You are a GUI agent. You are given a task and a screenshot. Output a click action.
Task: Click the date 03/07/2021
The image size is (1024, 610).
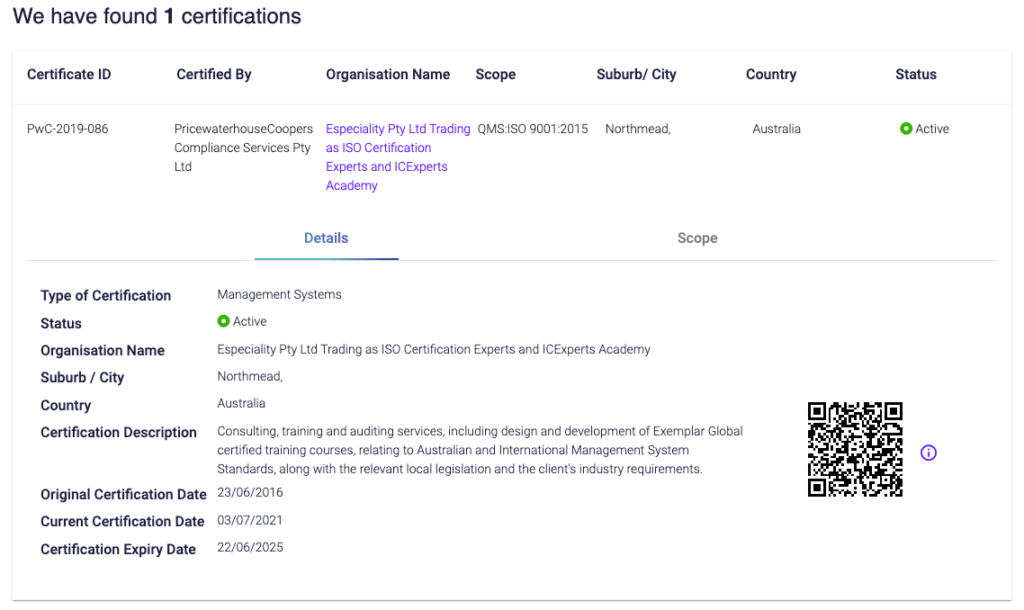point(250,521)
